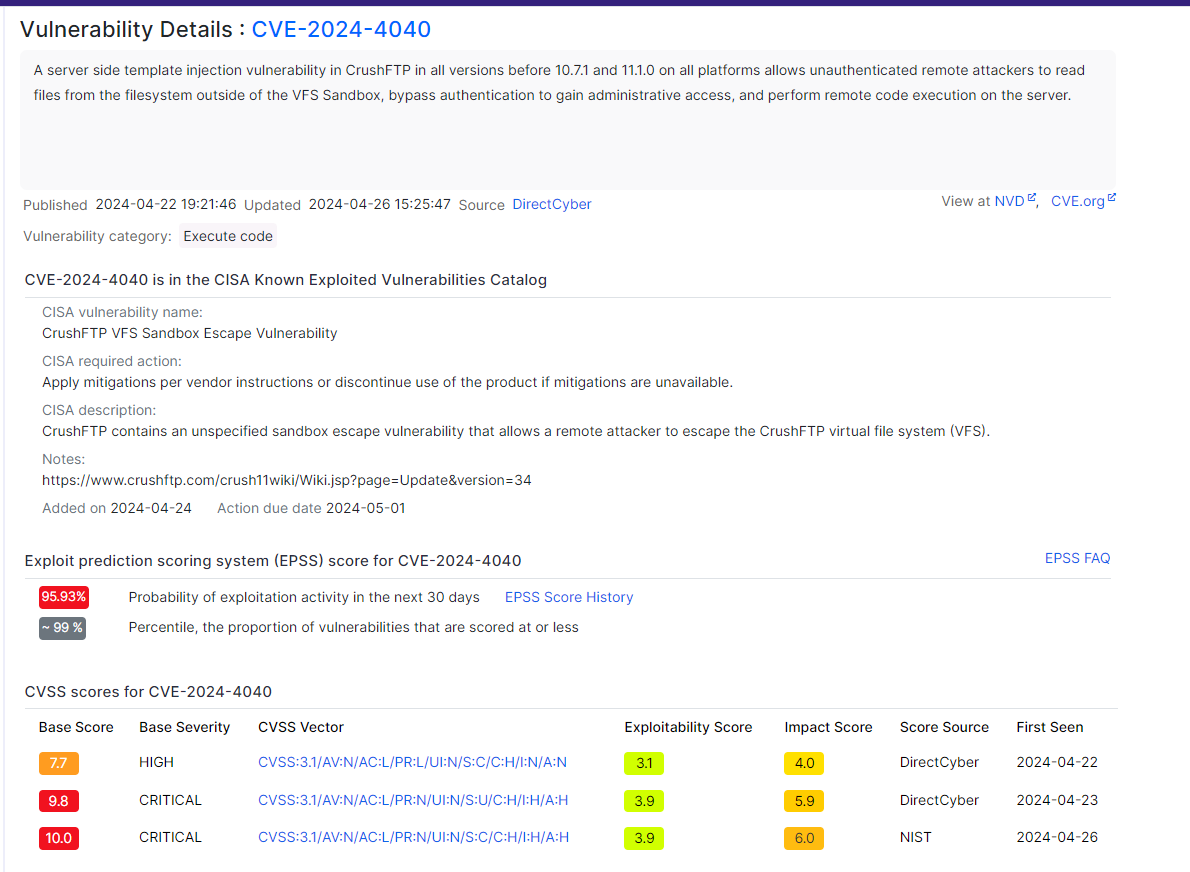Image resolution: width=1190 pixels, height=872 pixels.
Task: Sort the table by Base Score header
Action: click(76, 727)
